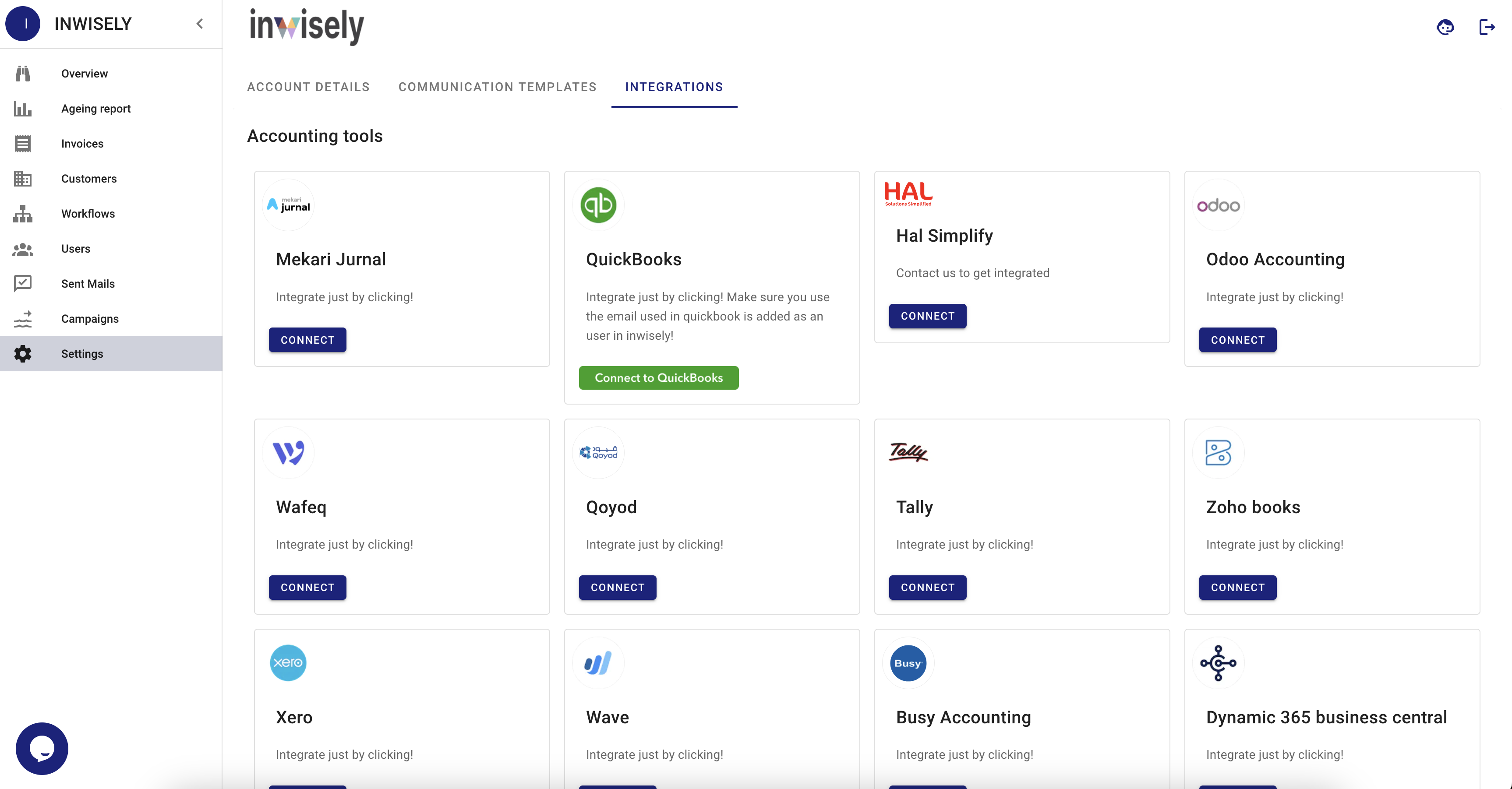
Task: Click Connect under Hal Simplify
Action: tap(927, 316)
